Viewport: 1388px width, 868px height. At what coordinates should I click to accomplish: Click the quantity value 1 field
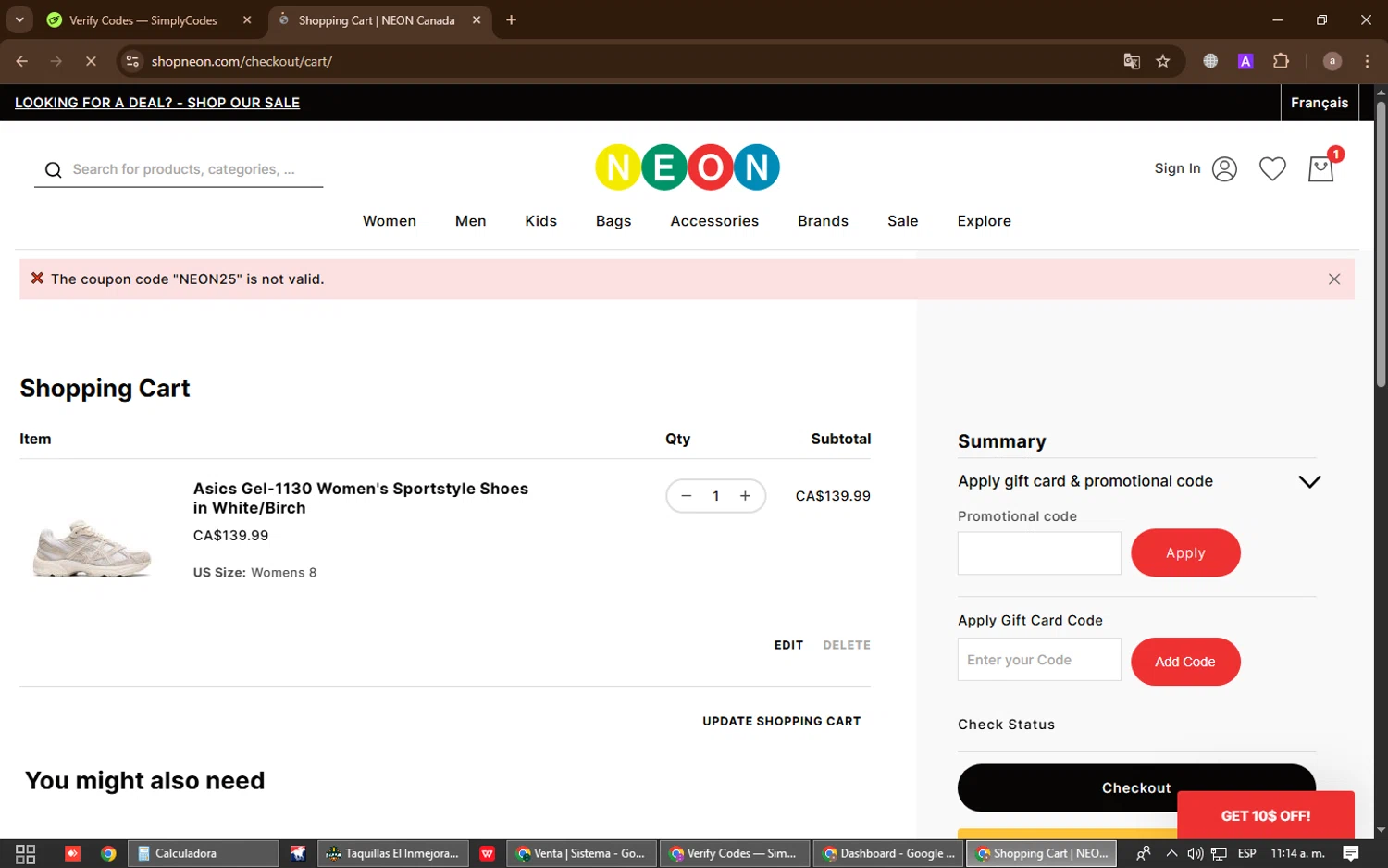coord(715,496)
